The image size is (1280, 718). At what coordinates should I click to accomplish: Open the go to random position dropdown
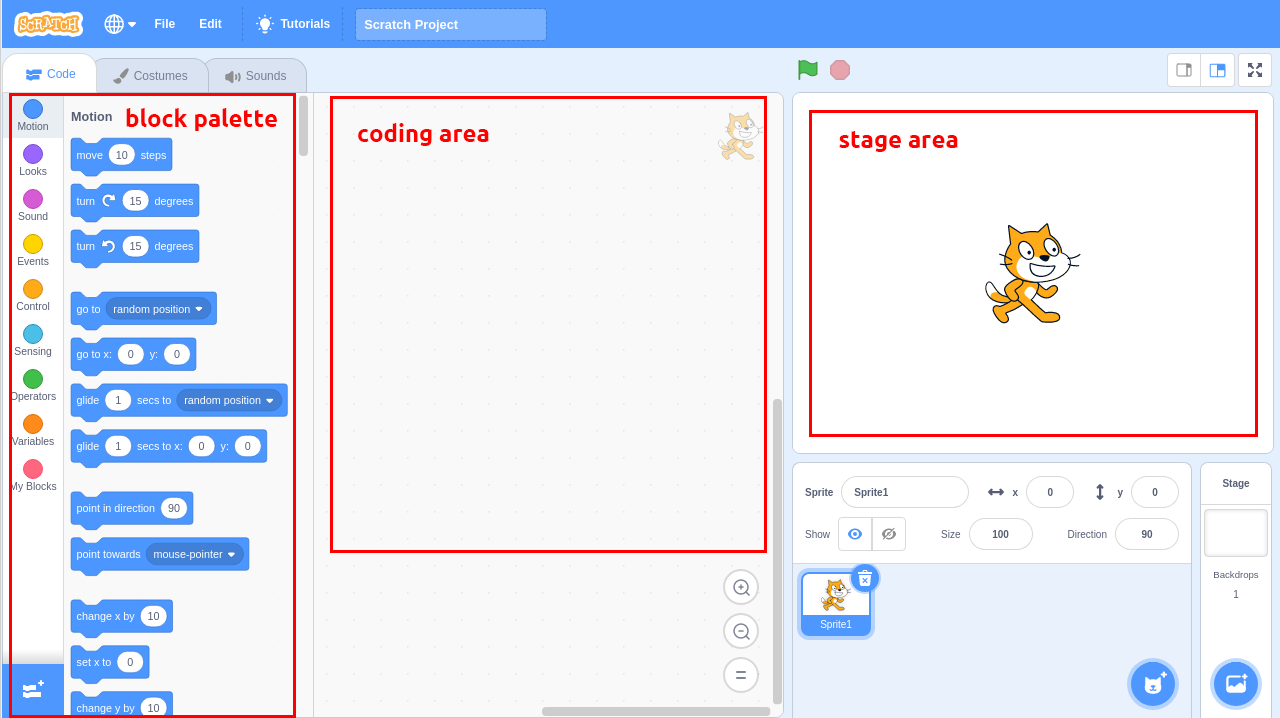159,309
